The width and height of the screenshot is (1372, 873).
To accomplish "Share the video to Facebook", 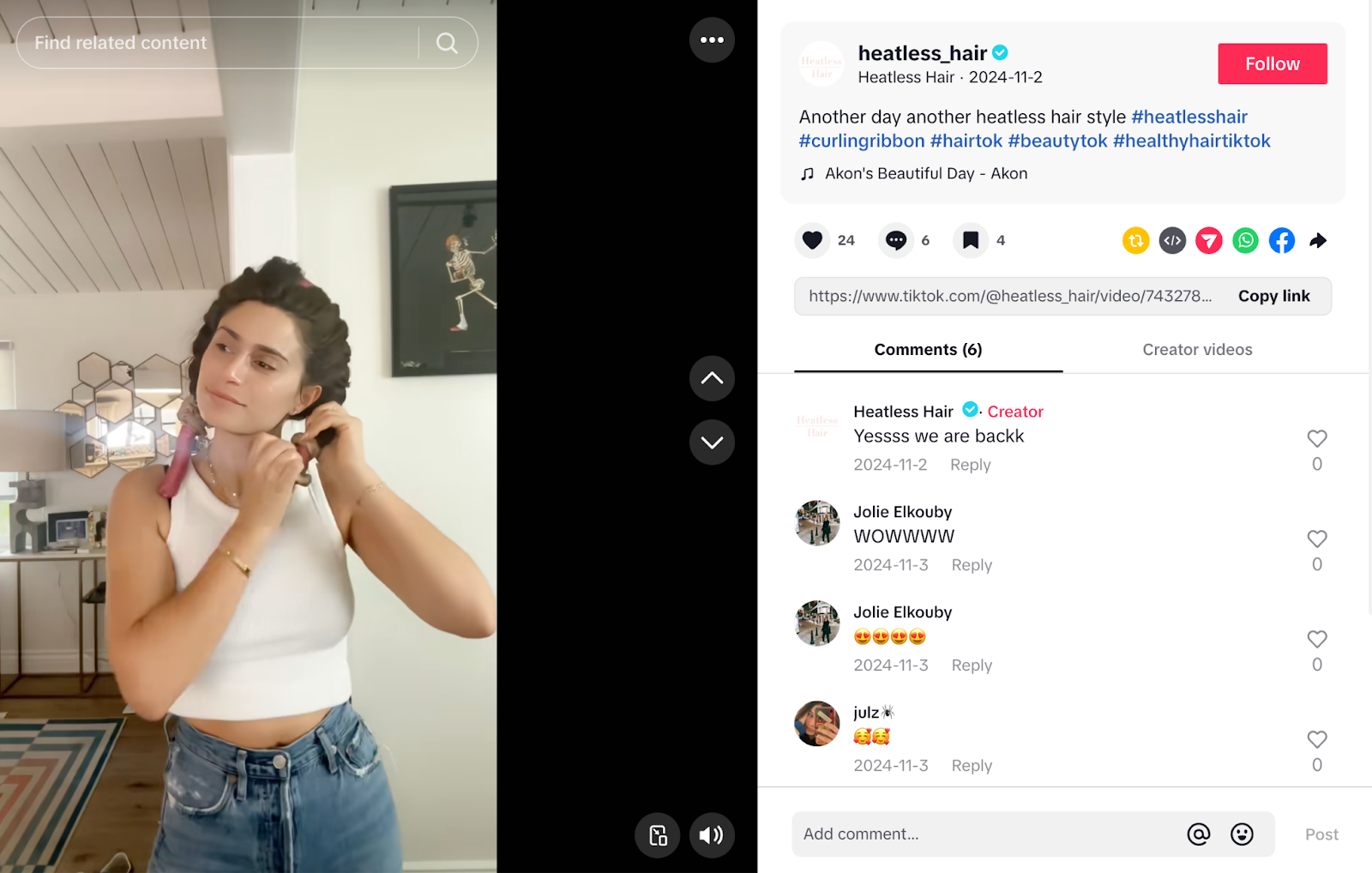I will coord(1282,241).
